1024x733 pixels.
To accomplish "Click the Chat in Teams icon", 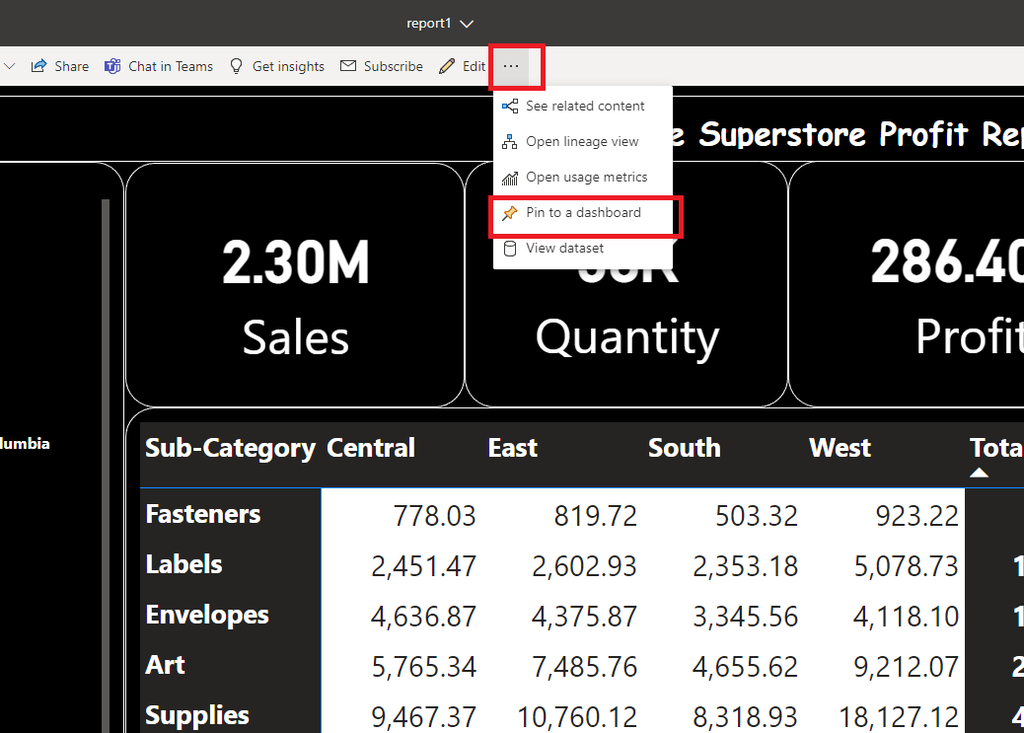I will tap(113, 66).
